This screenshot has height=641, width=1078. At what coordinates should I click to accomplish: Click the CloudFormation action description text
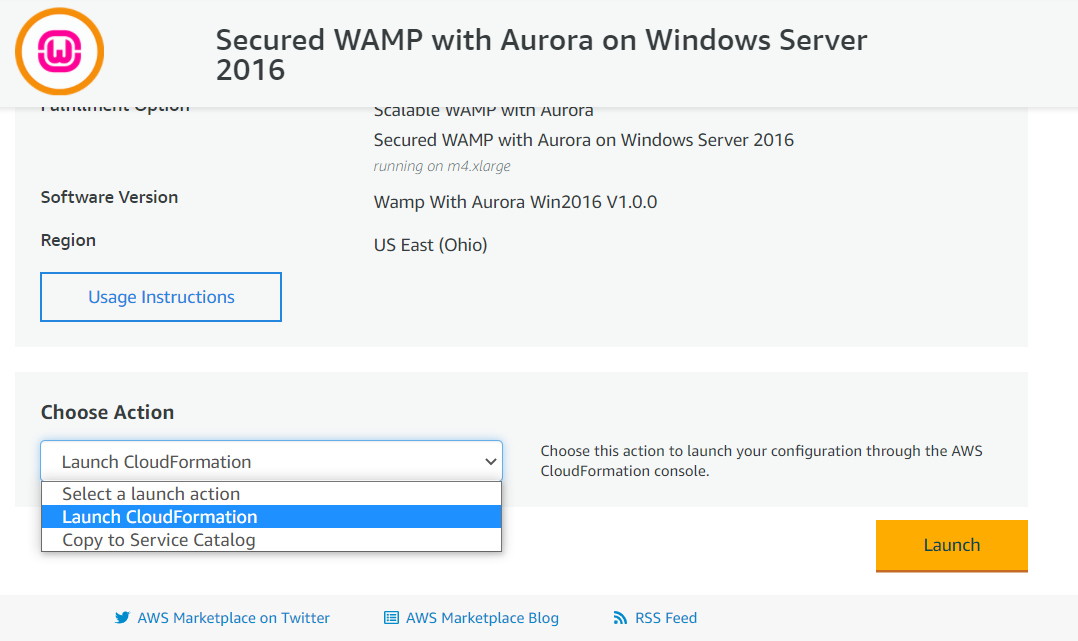point(761,461)
